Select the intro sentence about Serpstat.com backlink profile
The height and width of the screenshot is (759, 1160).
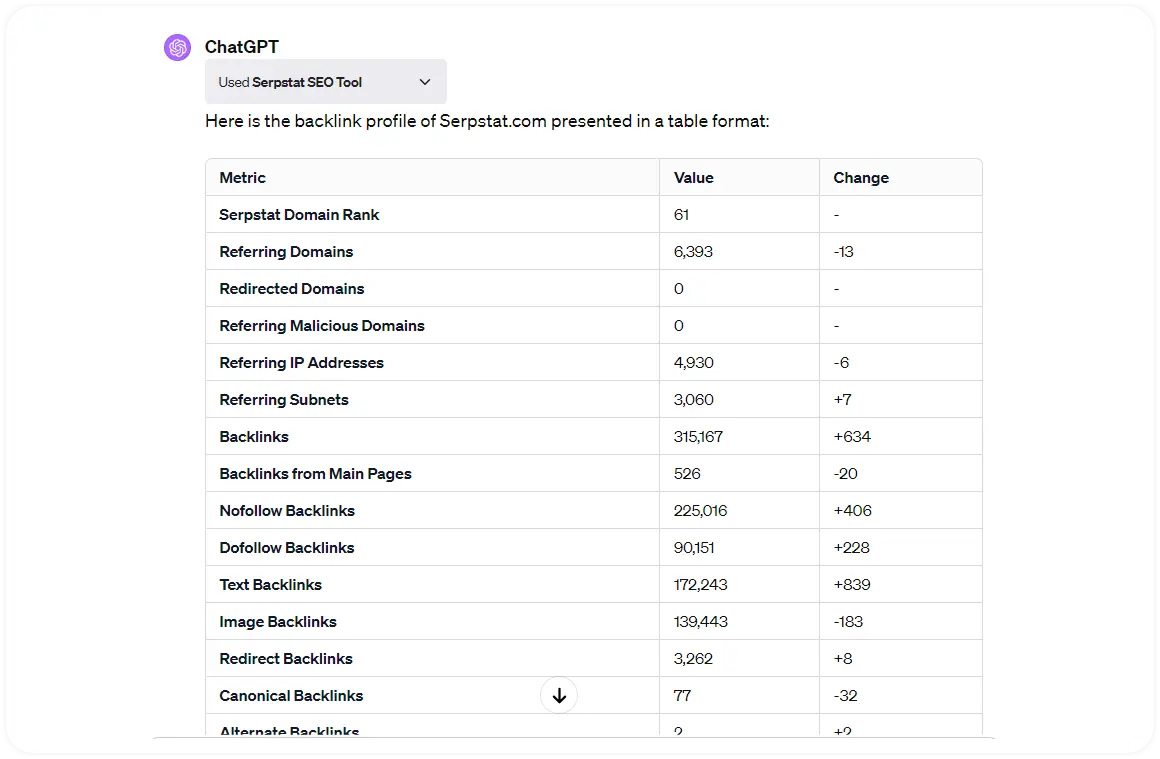pos(487,121)
